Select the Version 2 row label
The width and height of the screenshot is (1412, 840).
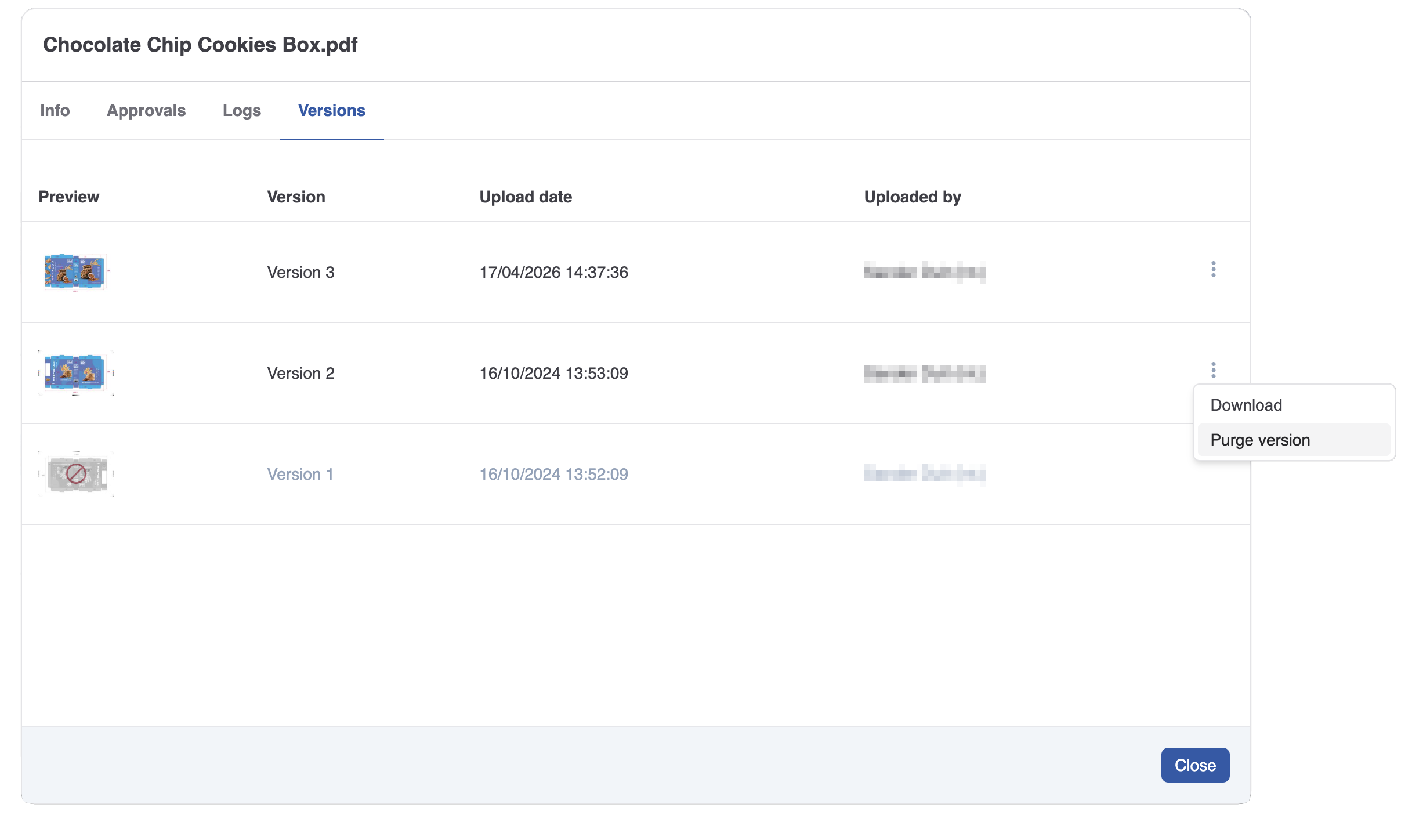(x=300, y=373)
